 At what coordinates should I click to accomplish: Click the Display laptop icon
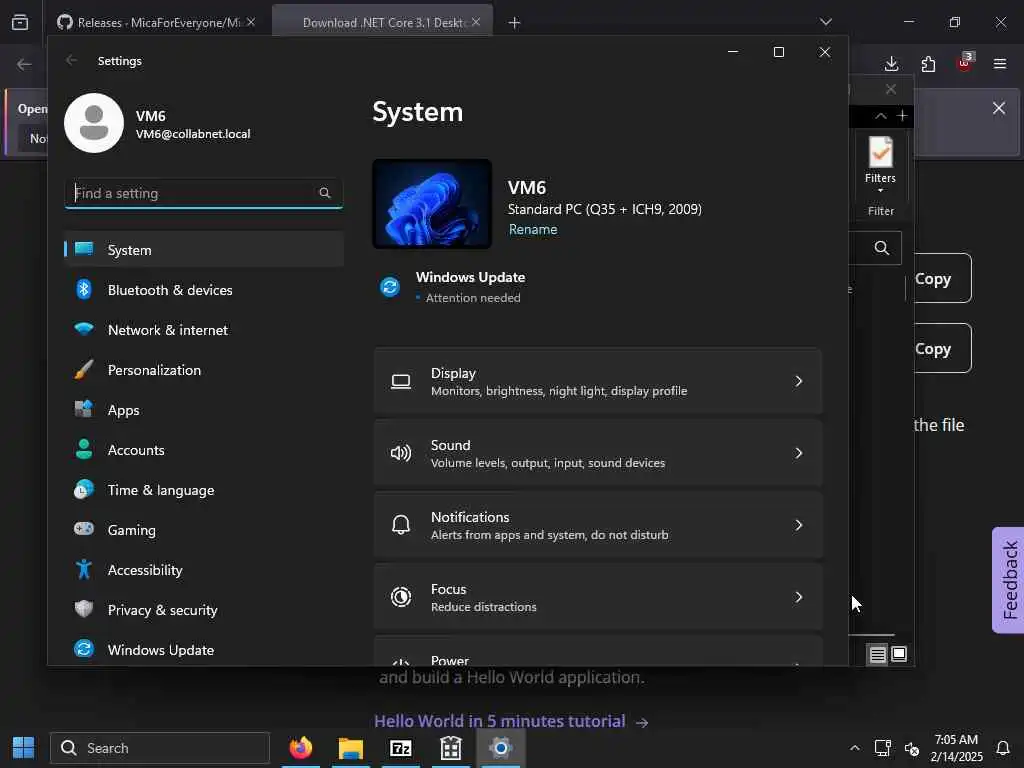tap(401, 381)
